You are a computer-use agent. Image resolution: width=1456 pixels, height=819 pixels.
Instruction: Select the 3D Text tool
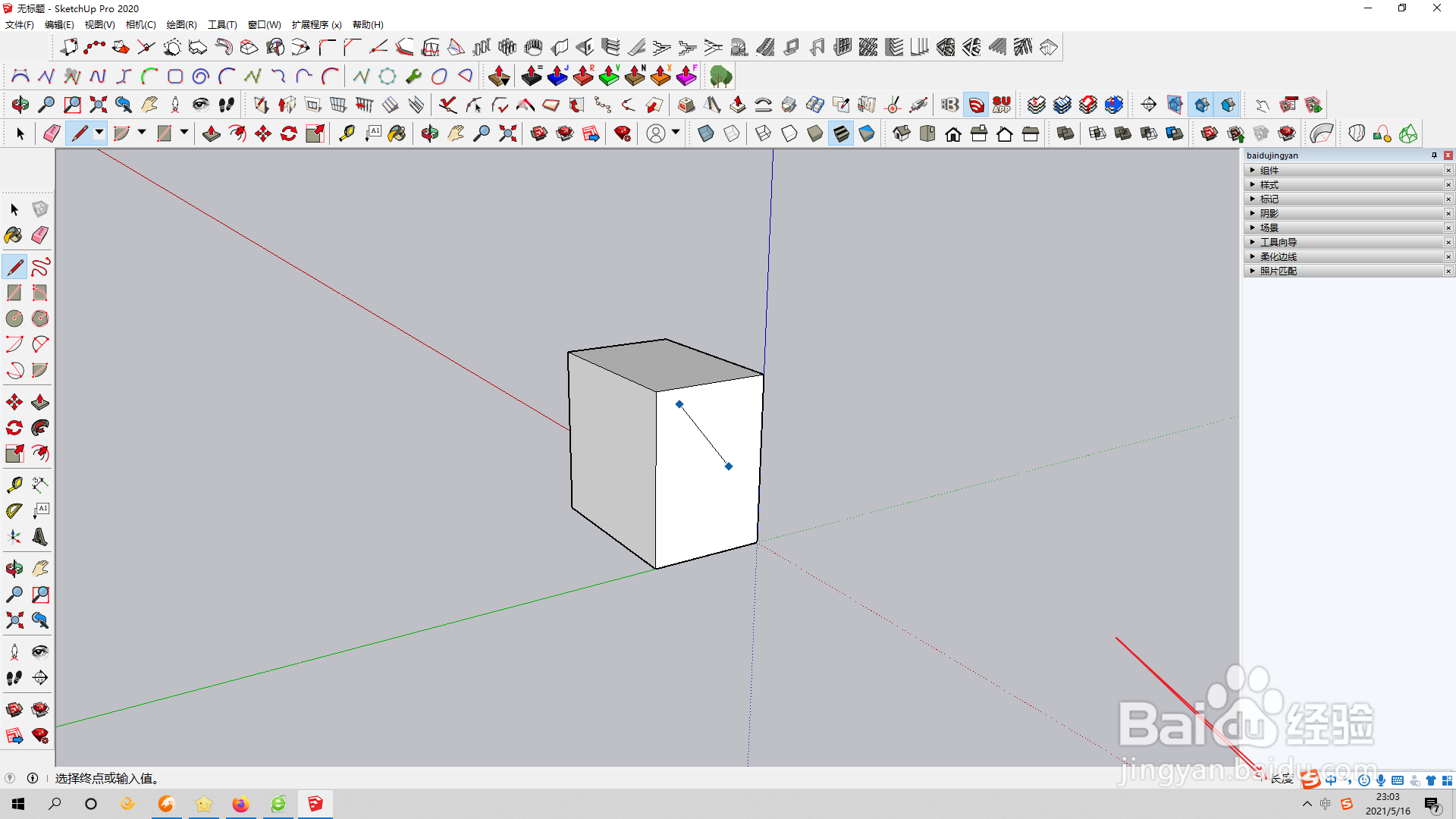[40, 537]
